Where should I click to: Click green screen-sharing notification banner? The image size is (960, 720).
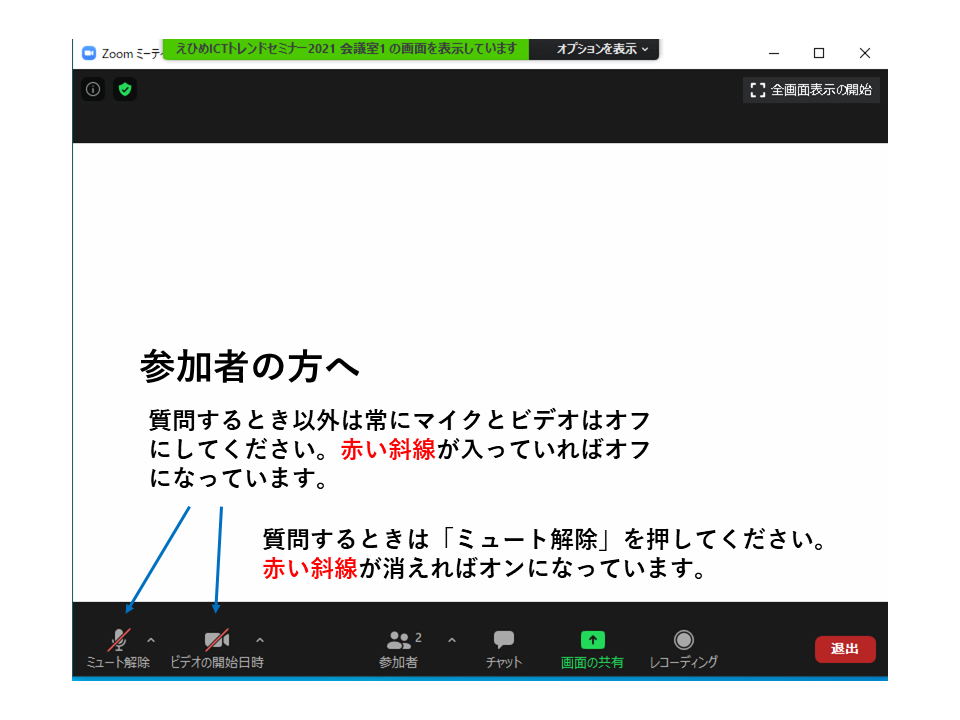coord(346,49)
